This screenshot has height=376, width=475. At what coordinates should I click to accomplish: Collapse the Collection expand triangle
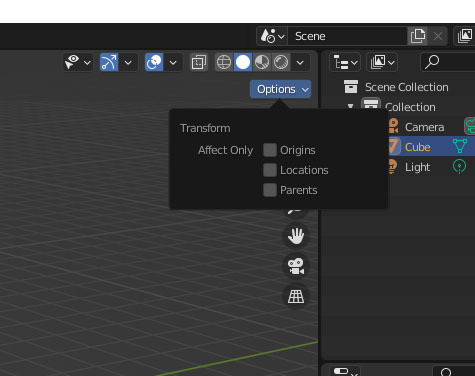click(350, 106)
